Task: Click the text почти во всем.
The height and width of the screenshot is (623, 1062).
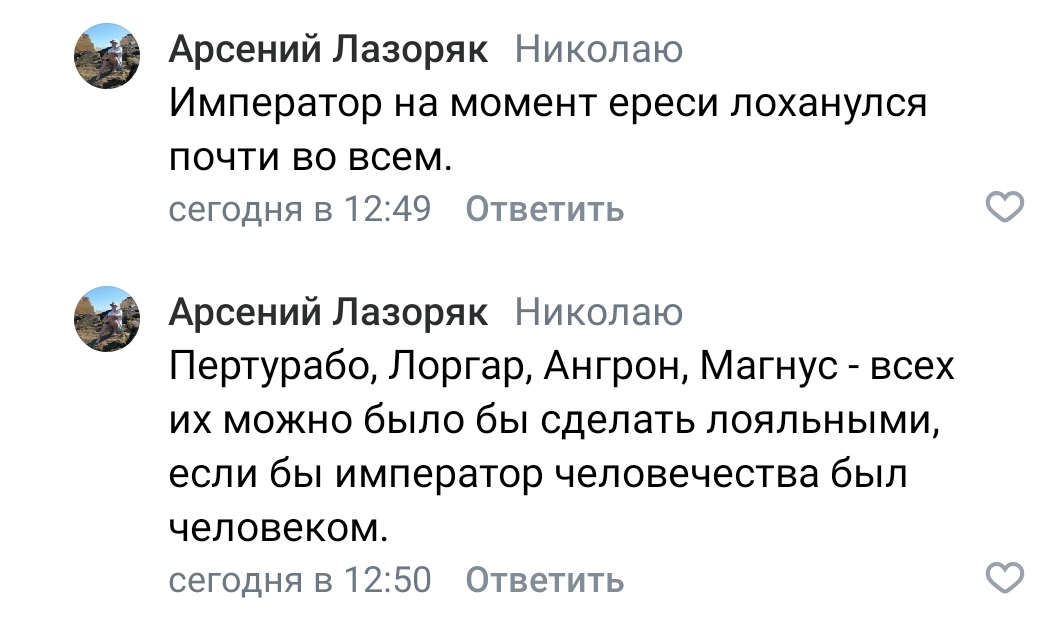Action: tap(310, 158)
